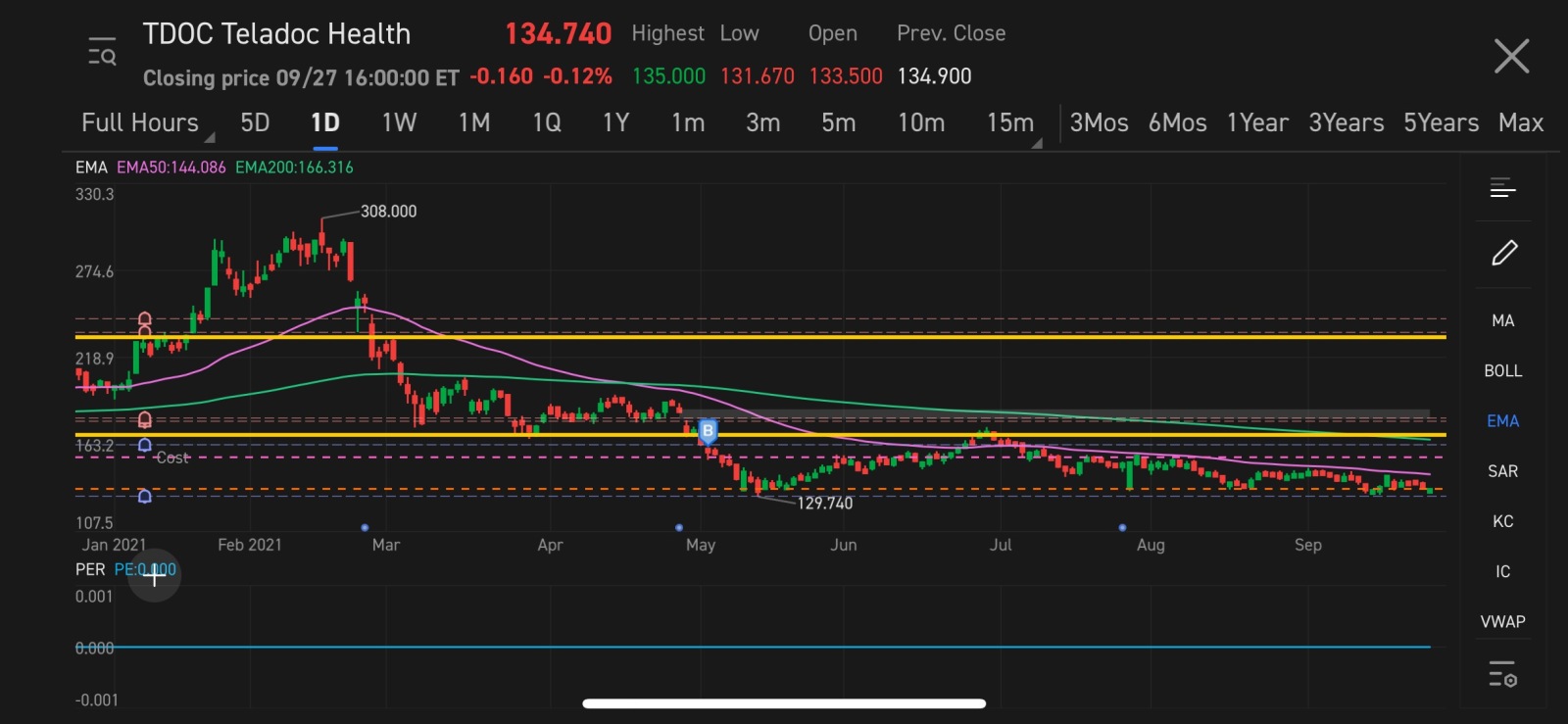Set chart range to 1Year
The height and width of the screenshot is (724, 1568).
click(1257, 122)
